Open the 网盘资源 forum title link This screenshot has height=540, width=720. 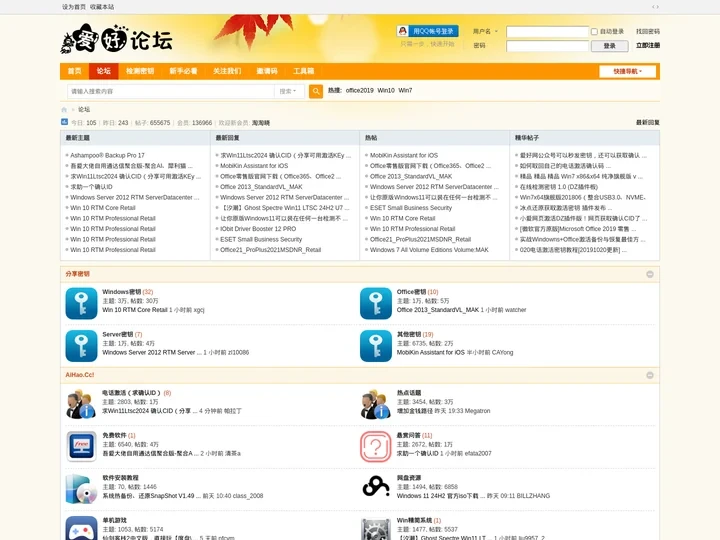(x=409, y=478)
